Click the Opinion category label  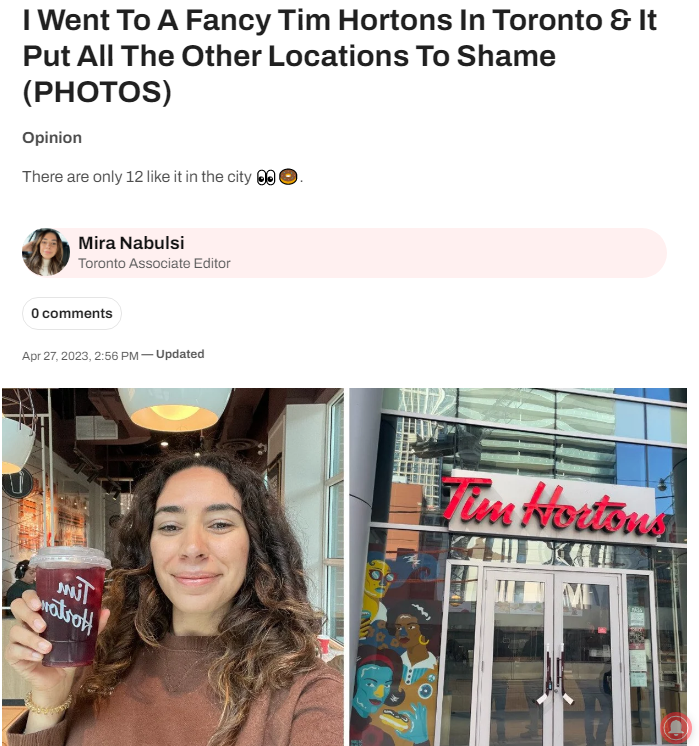click(52, 137)
